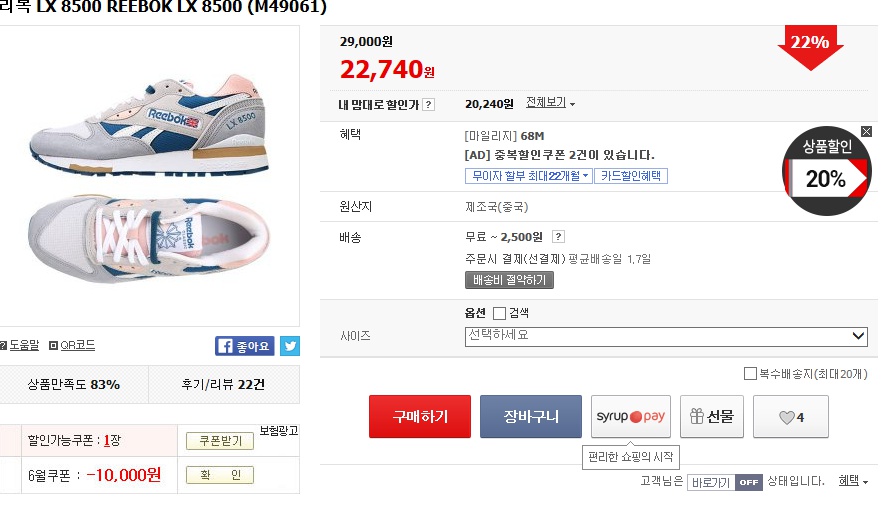The image size is (889, 514).
Task: Open the 사이즈 선택하세요 dropdown
Action: tap(666, 336)
